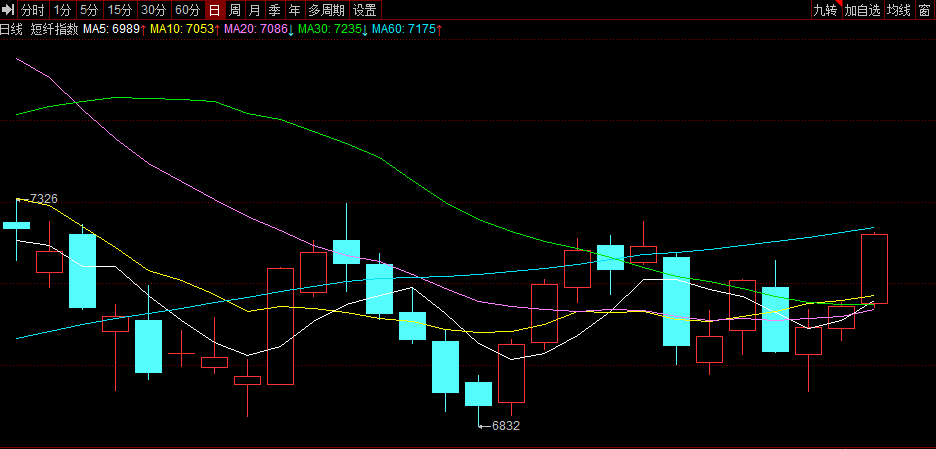Select the 5分 period tab

pyautogui.click(x=90, y=10)
